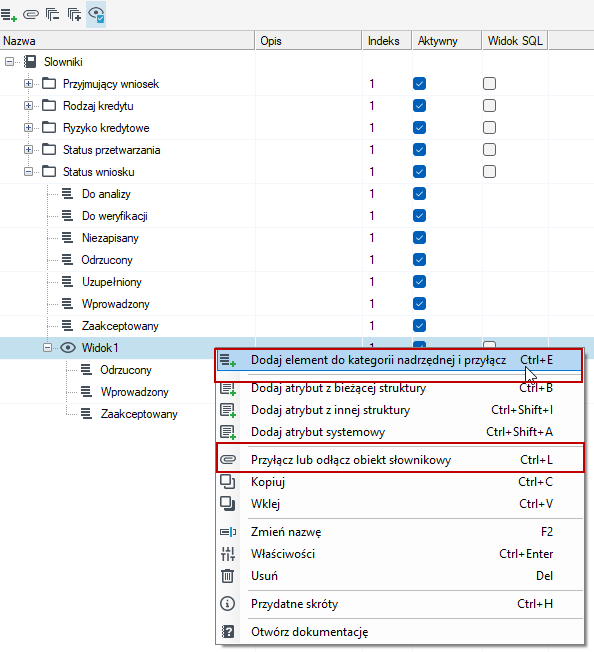Click the Status wniosku folder icon
594x652 pixels.
tap(49, 172)
